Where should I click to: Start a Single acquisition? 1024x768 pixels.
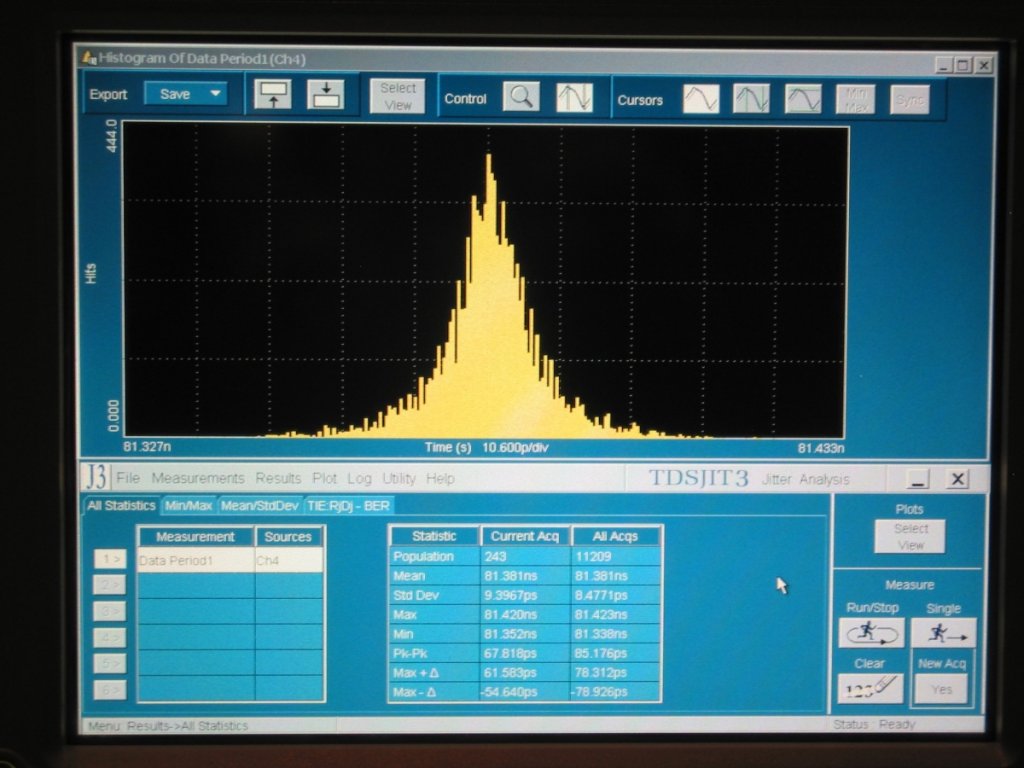pyautogui.click(x=943, y=633)
